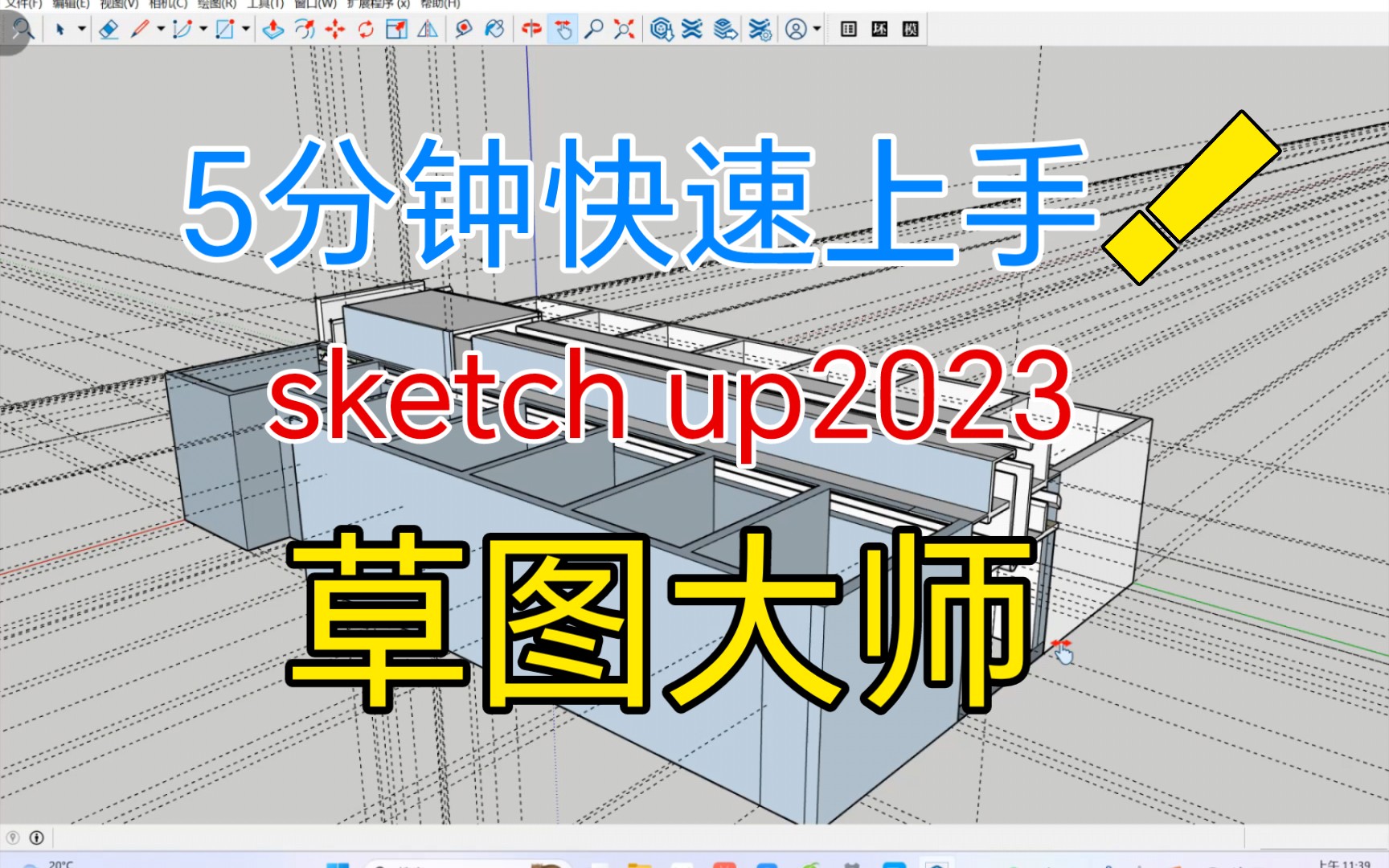Viewport: 1389px width, 868px height.
Task: Select the Rectangle shape tool
Action: 225,30
